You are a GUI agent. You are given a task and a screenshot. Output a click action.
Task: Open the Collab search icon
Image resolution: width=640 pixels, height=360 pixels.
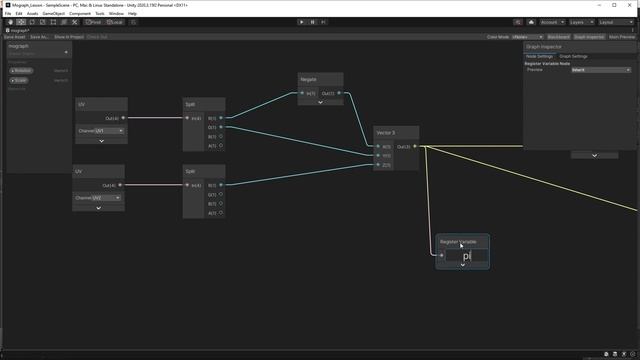(x=518, y=22)
